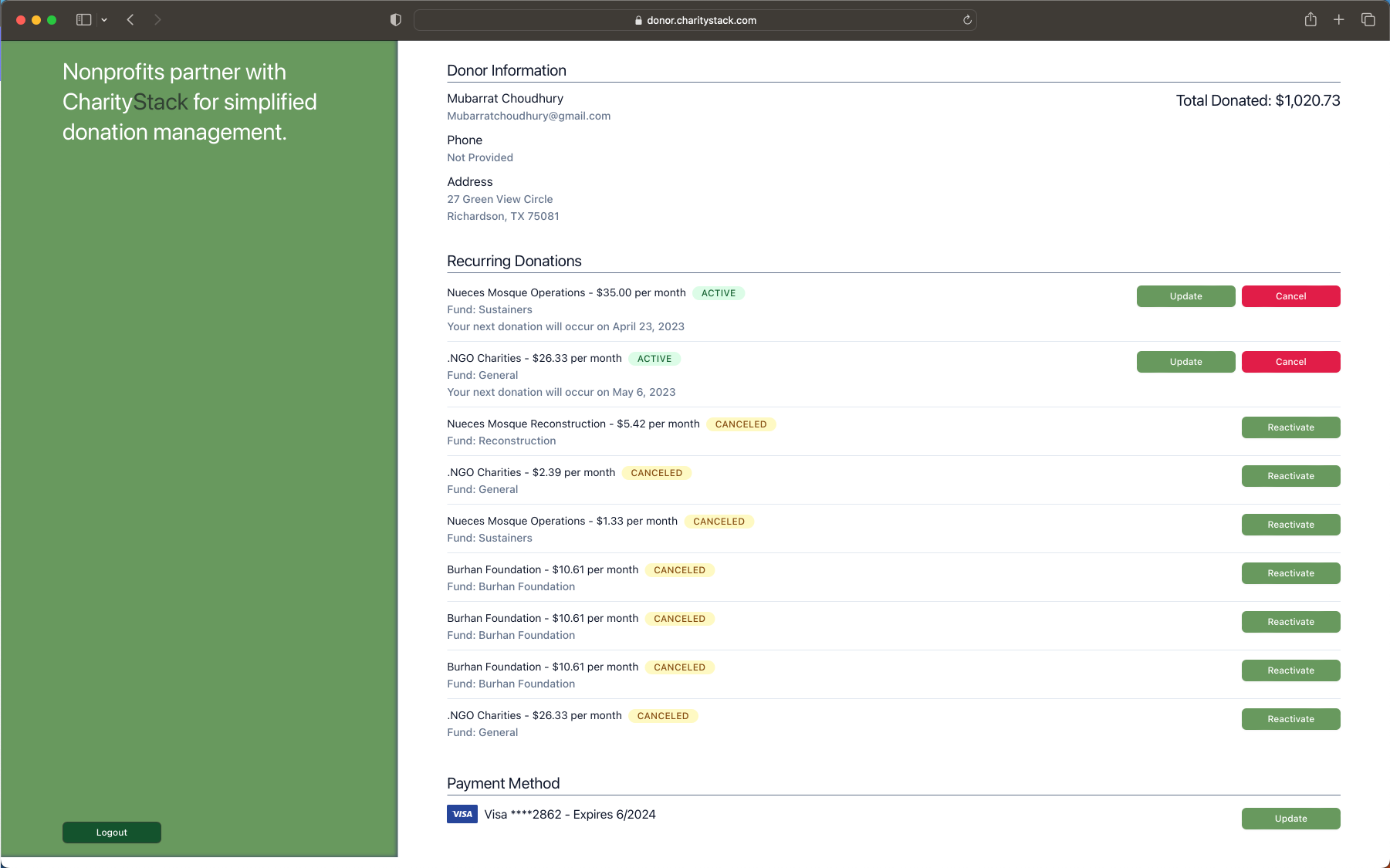1390x868 pixels.
Task: Open a new tab with the plus icon
Action: pyautogui.click(x=1339, y=20)
